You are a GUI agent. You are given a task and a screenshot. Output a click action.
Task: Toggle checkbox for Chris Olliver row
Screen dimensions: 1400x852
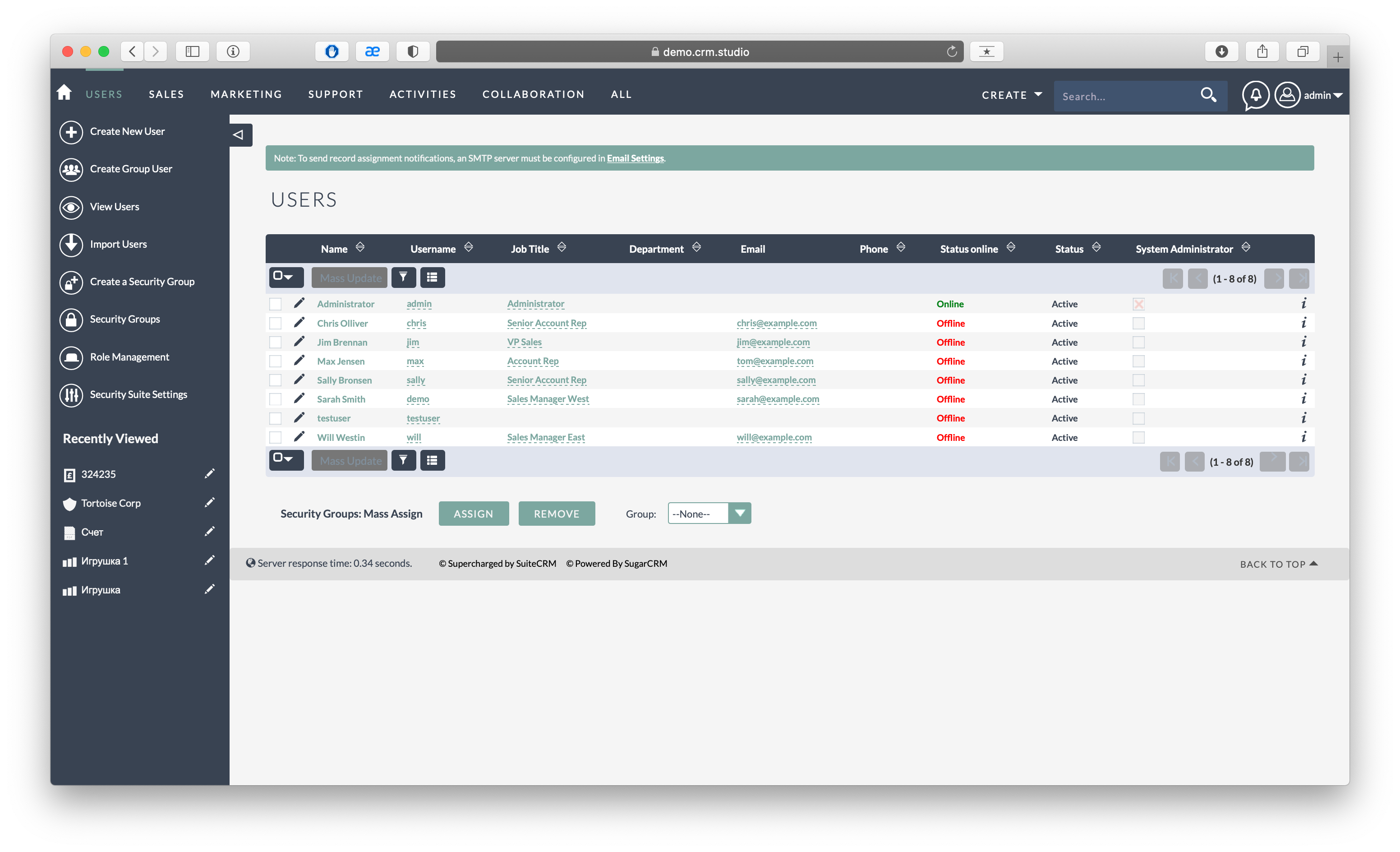click(276, 323)
